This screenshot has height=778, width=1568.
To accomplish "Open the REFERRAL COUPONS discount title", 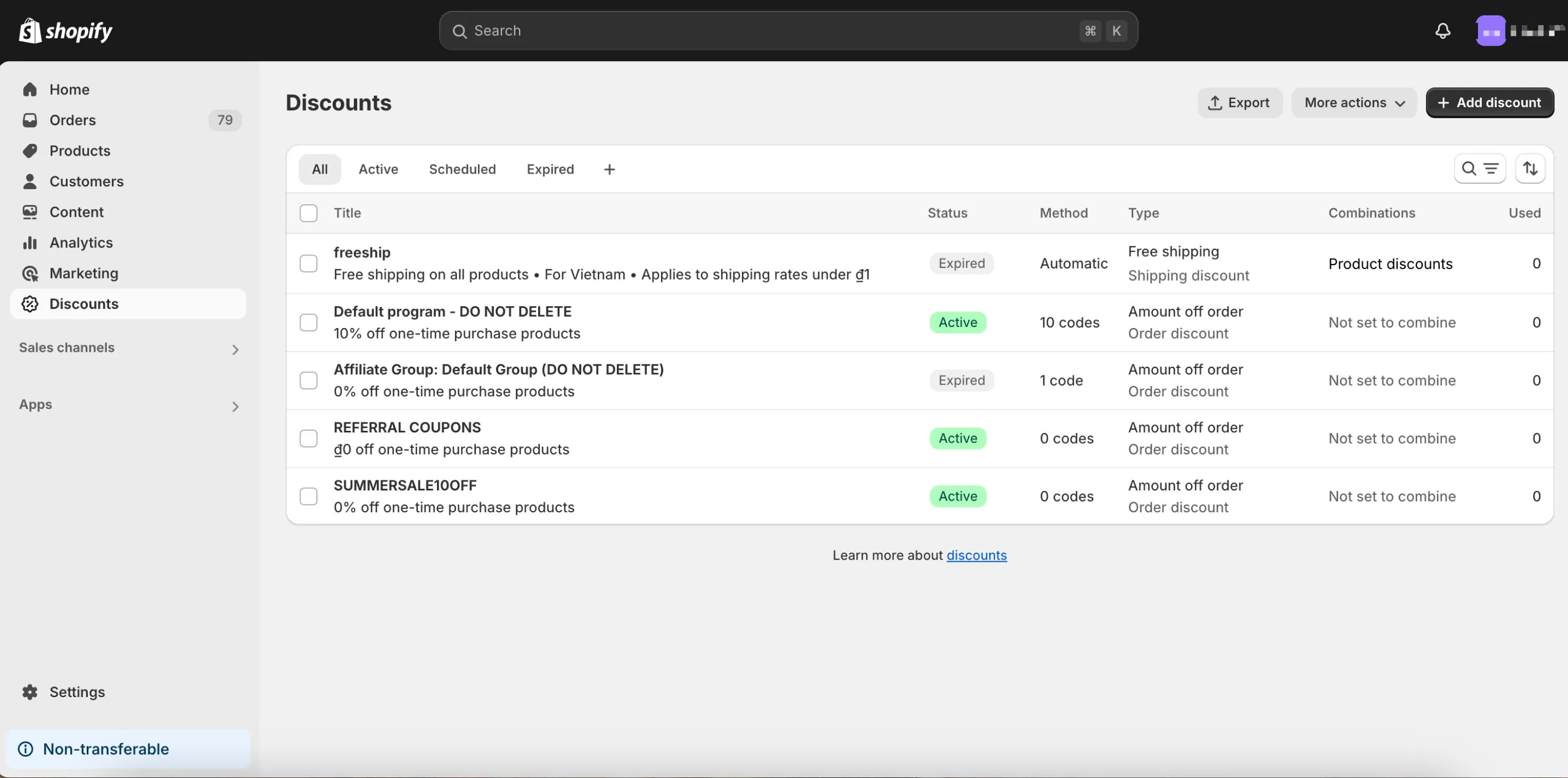I will click(x=407, y=428).
